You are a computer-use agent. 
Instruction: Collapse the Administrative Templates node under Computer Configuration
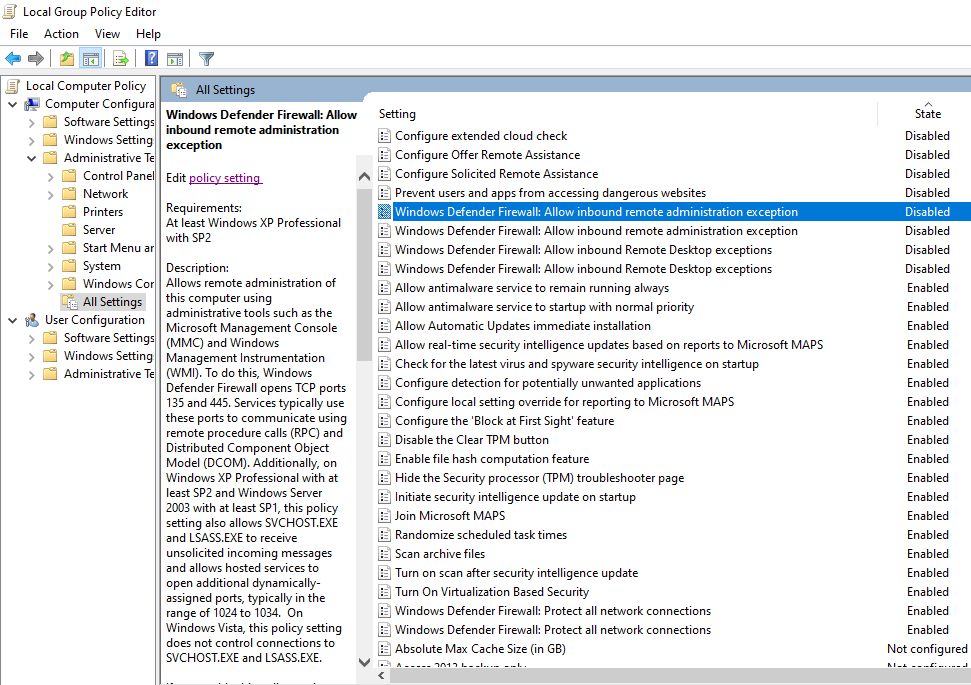(32, 159)
